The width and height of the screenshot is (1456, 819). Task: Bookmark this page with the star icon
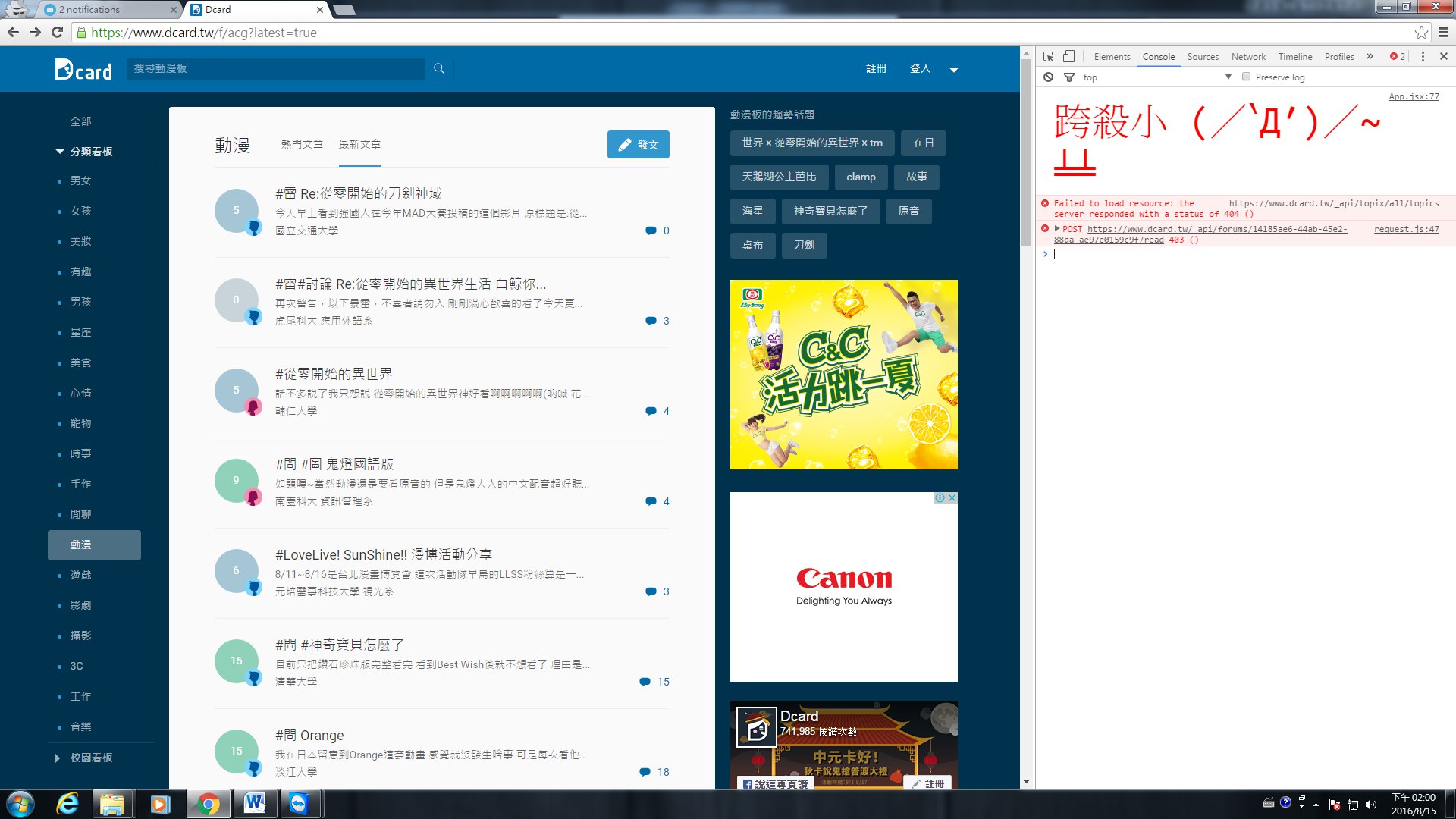point(1421,33)
